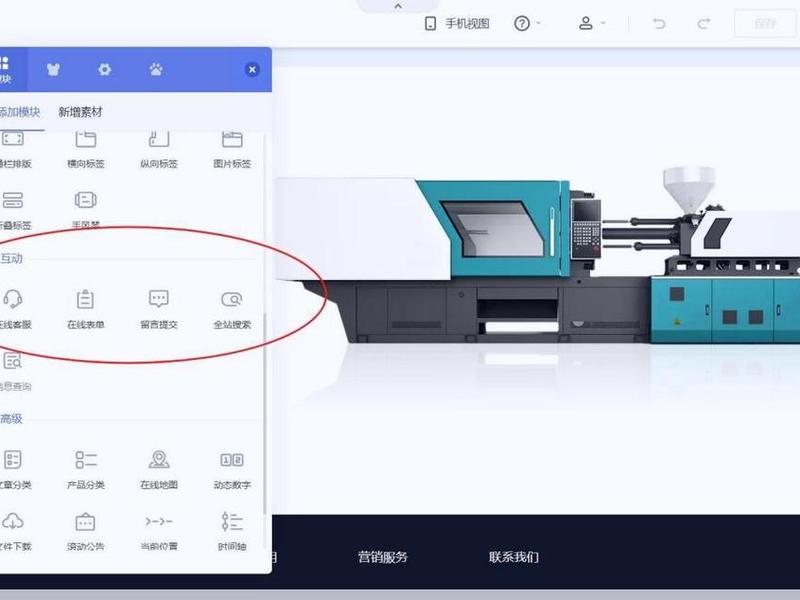Open the 联系我们 navigation link

point(514,557)
